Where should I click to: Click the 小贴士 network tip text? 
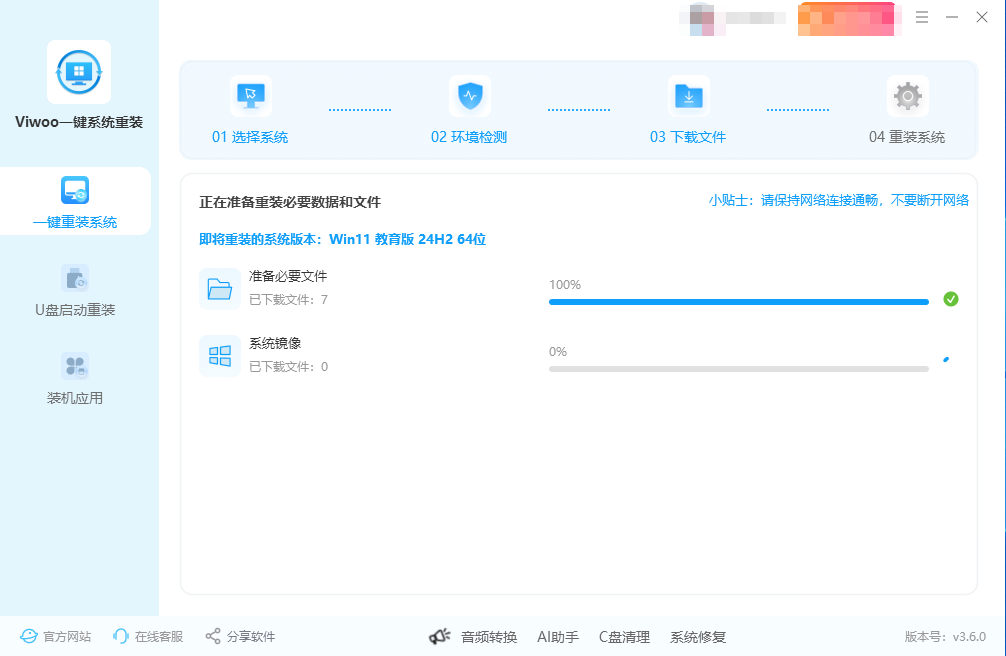(839, 200)
